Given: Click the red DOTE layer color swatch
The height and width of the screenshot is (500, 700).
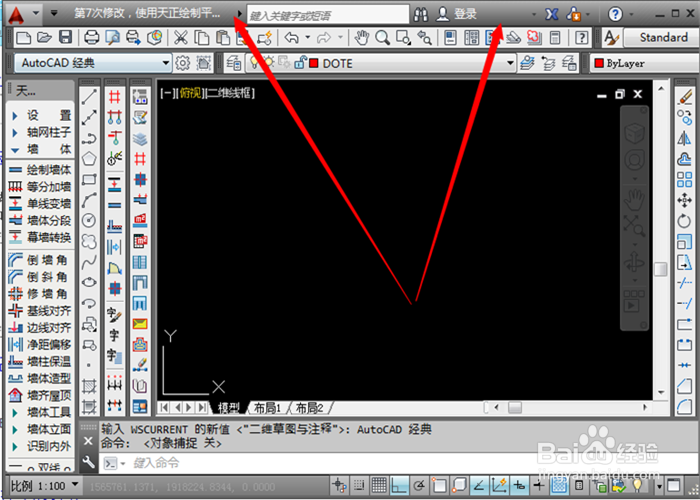Looking at the screenshot, I should (314, 63).
